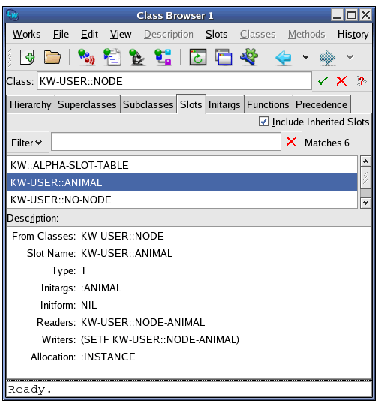This screenshot has width=380, height=409.
Task: Click the slot list scrollbar down arrow
Action: [x=366, y=203]
